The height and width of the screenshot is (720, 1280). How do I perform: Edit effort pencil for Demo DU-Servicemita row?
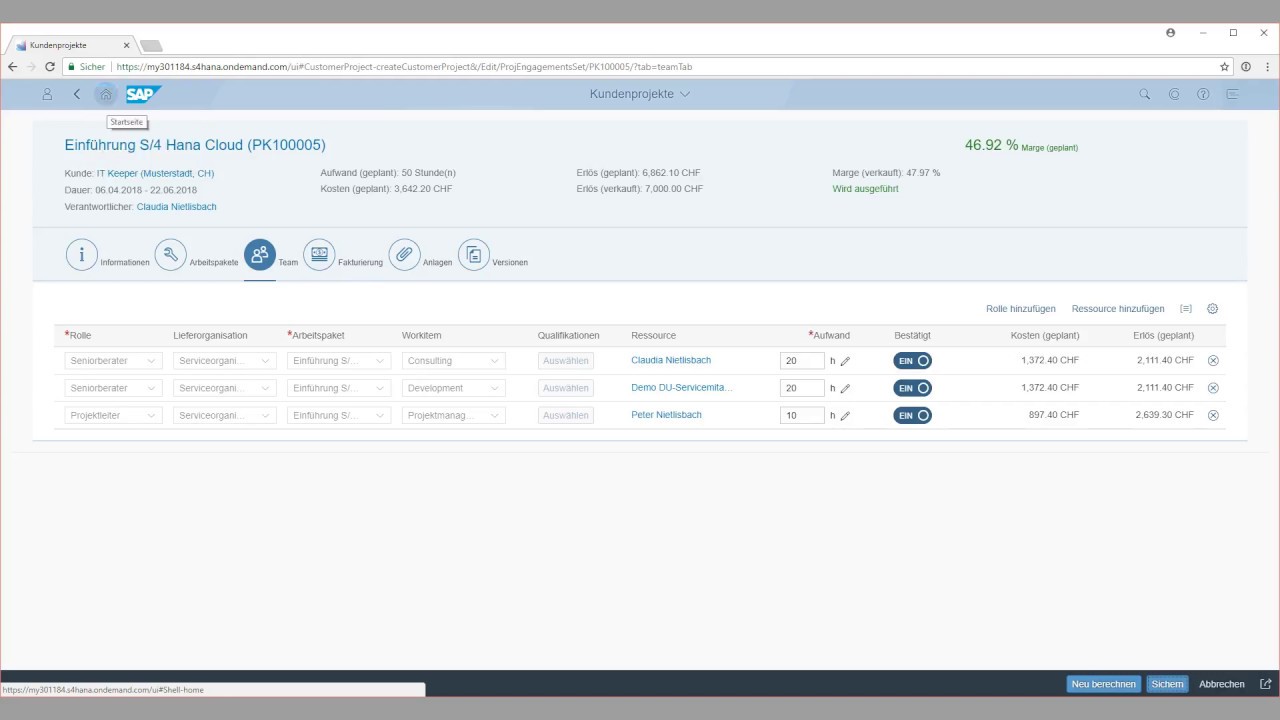(x=845, y=388)
